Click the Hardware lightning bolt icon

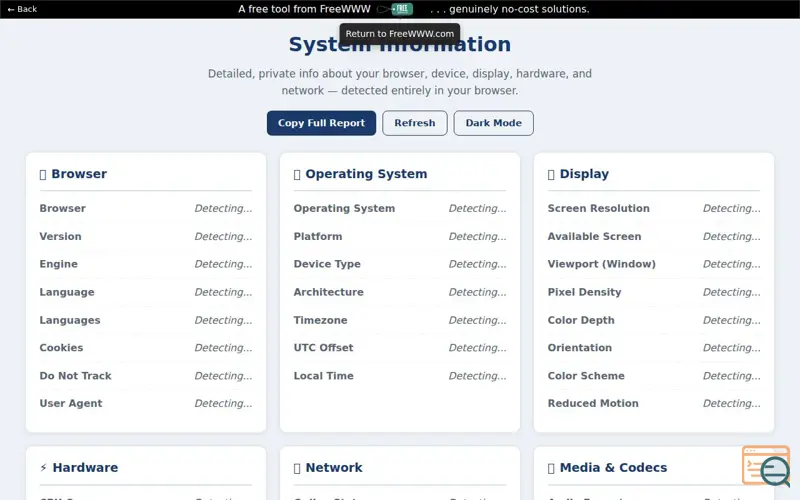click(x=43, y=467)
